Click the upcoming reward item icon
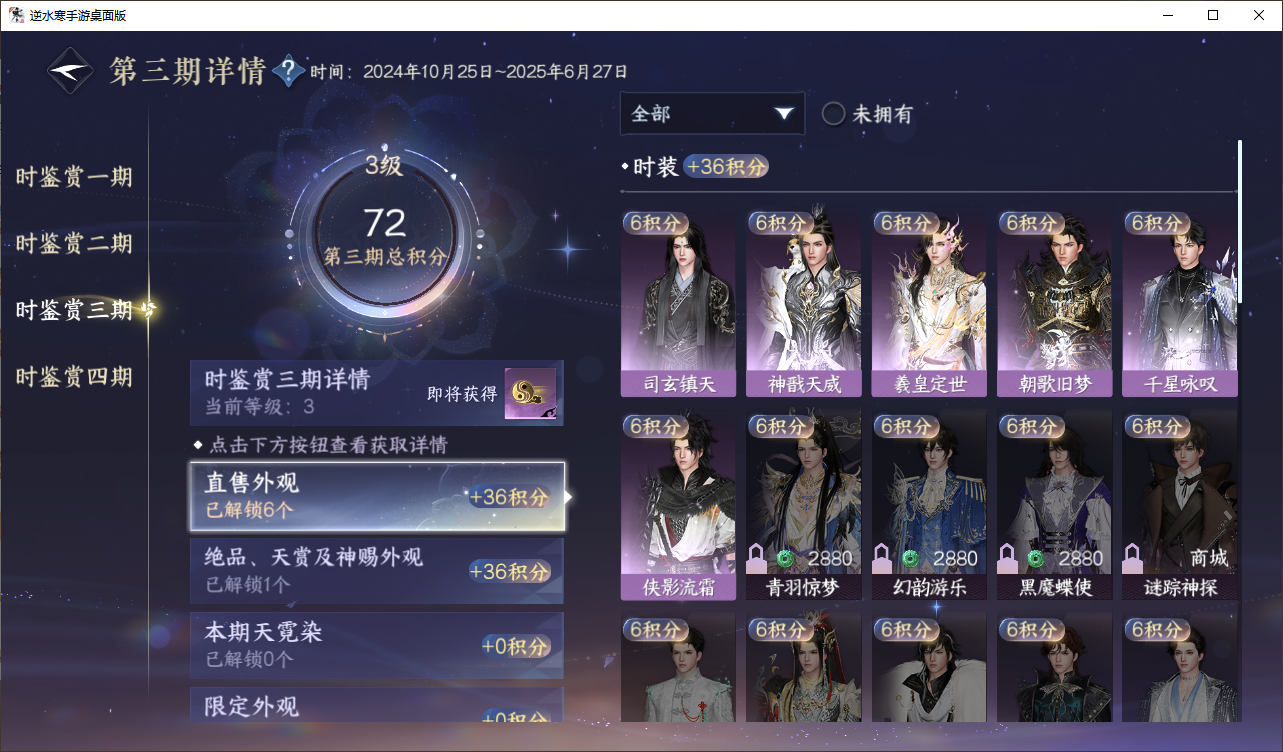The image size is (1283, 752). coord(530,393)
